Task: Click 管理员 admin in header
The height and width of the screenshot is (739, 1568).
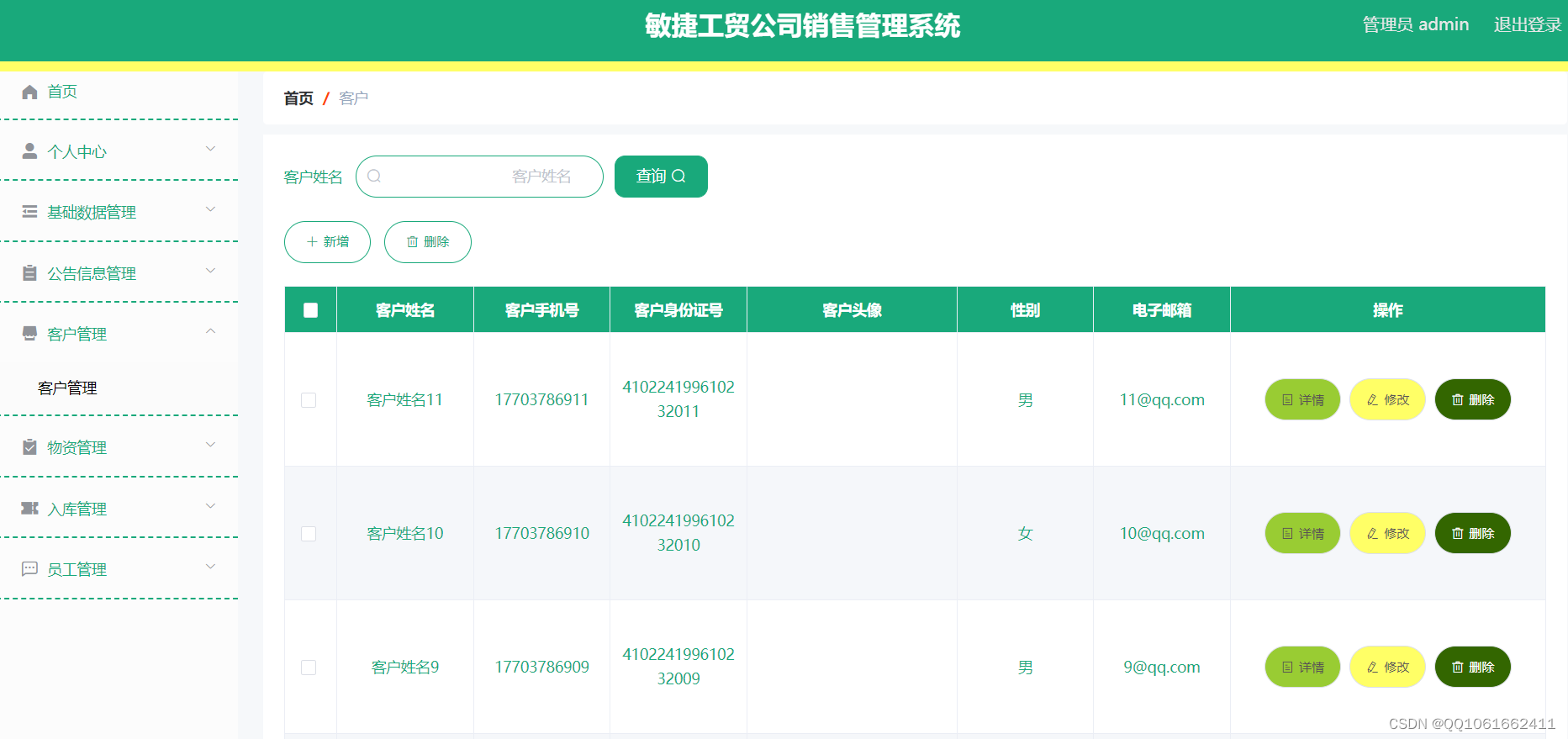Action: tap(1416, 25)
